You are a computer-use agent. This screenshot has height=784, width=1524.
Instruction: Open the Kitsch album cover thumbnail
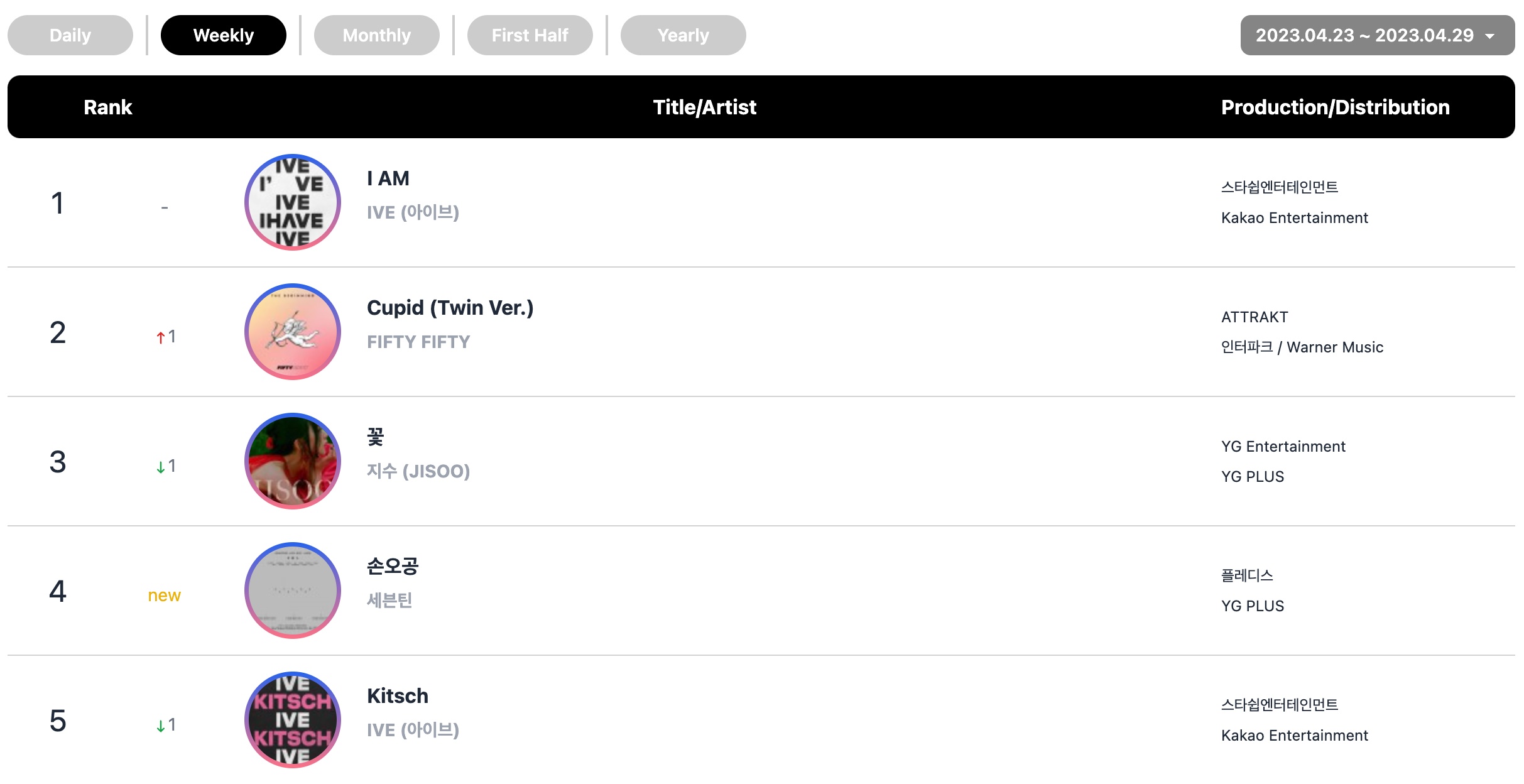292,720
